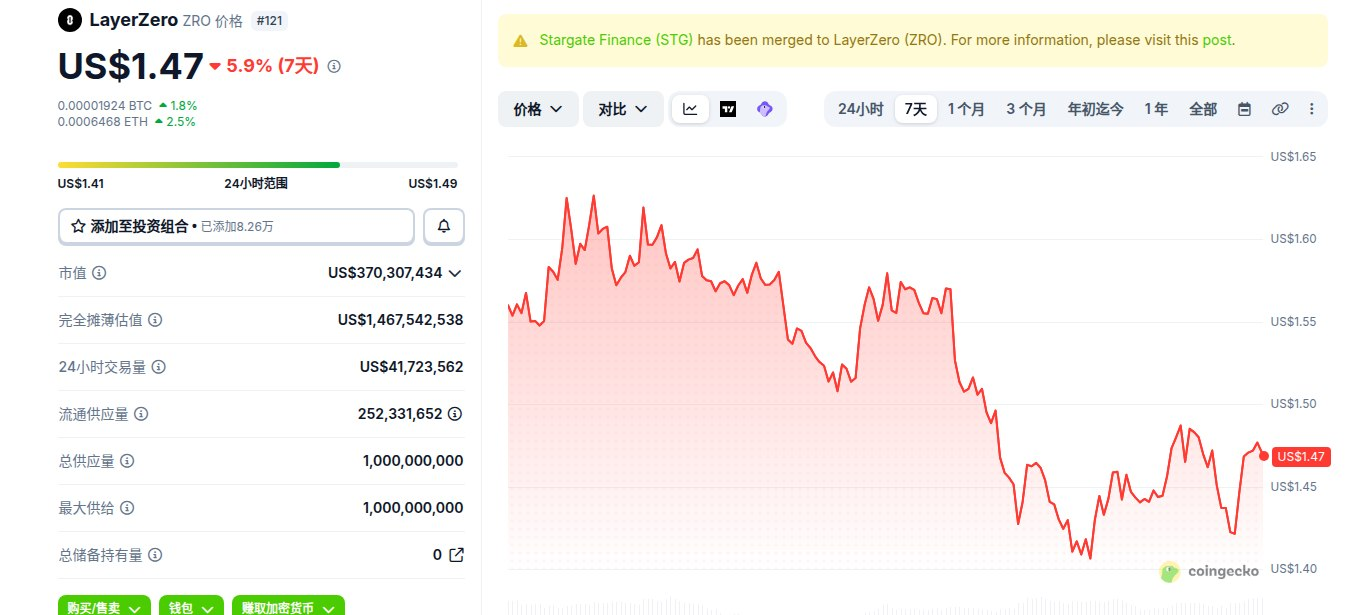Click the large US$1.47 price heading

131,66
